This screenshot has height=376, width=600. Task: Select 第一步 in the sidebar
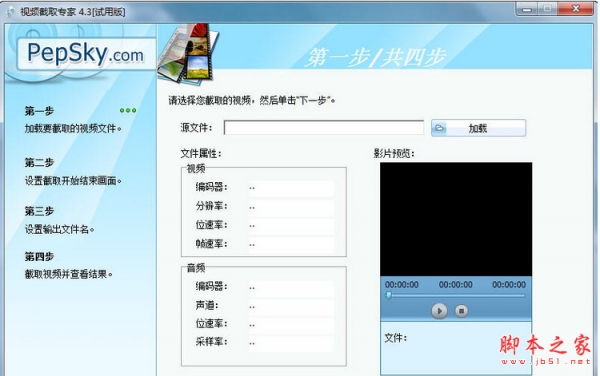pos(39,111)
